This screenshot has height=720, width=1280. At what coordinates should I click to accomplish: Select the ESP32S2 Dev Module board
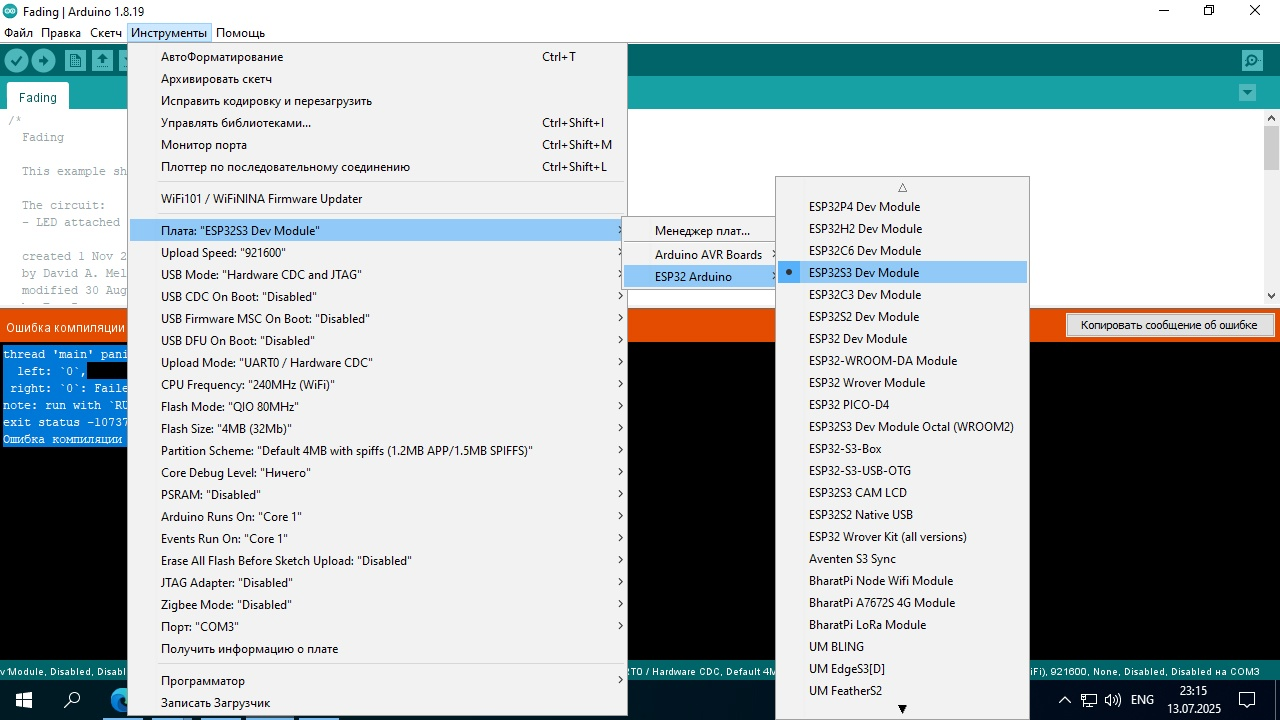click(x=902, y=317)
